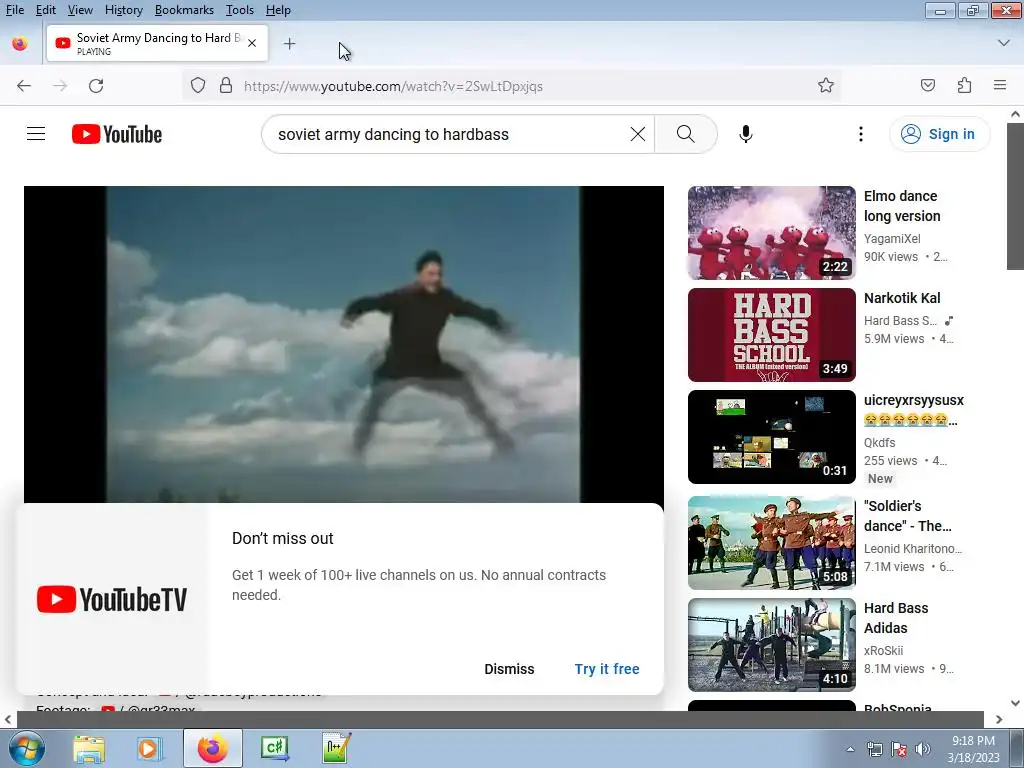Screen dimensions: 1024x768
Task: Open tracking protection shield icon
Action: tap(198, 86)
